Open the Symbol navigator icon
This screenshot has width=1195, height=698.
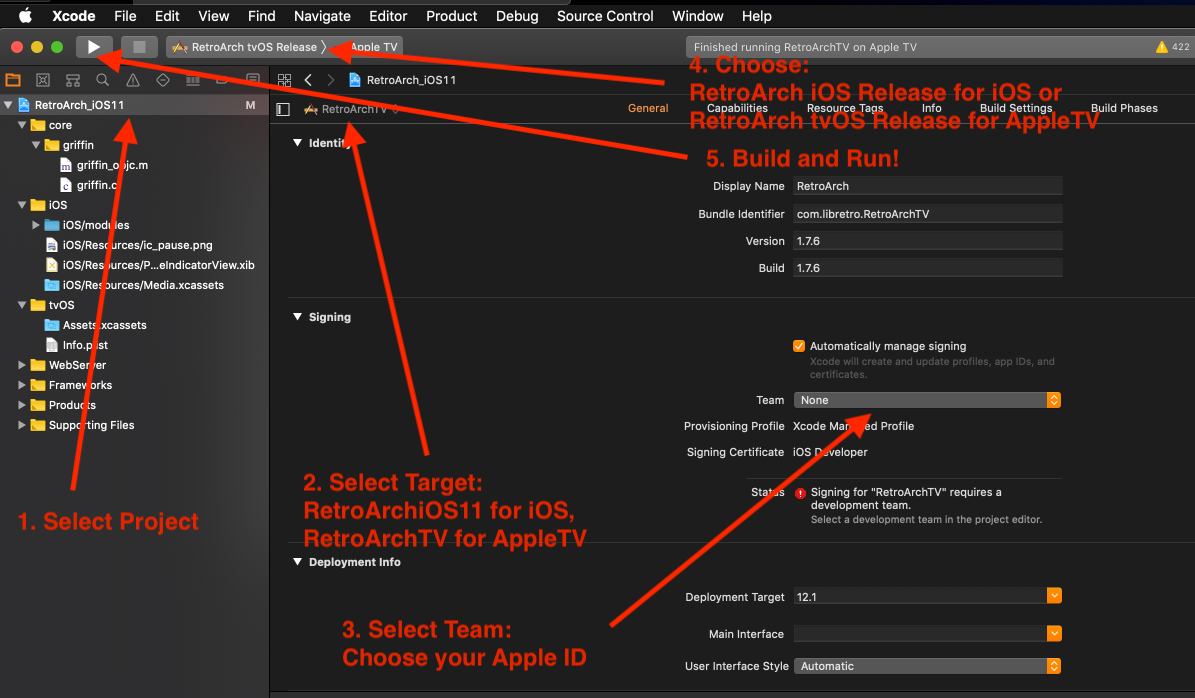click(72, 80)
